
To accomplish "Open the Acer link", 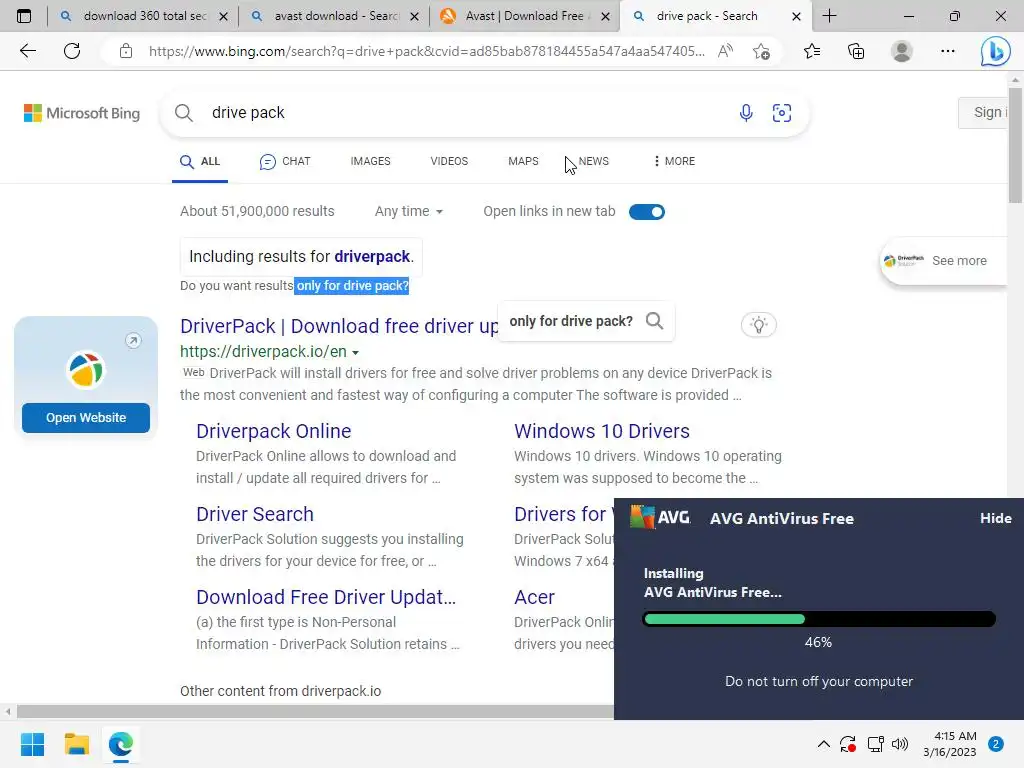I will pos(534,597).
